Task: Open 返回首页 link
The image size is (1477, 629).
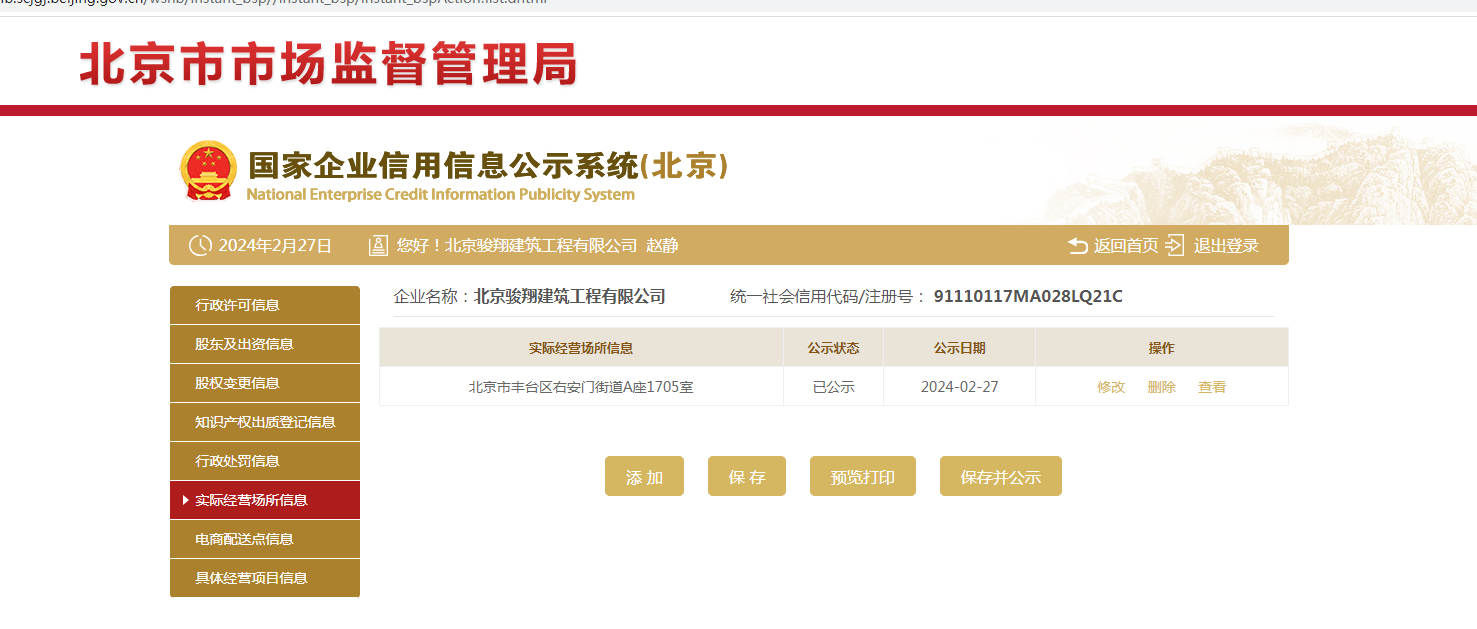Action: click(x=1126, y=245)
